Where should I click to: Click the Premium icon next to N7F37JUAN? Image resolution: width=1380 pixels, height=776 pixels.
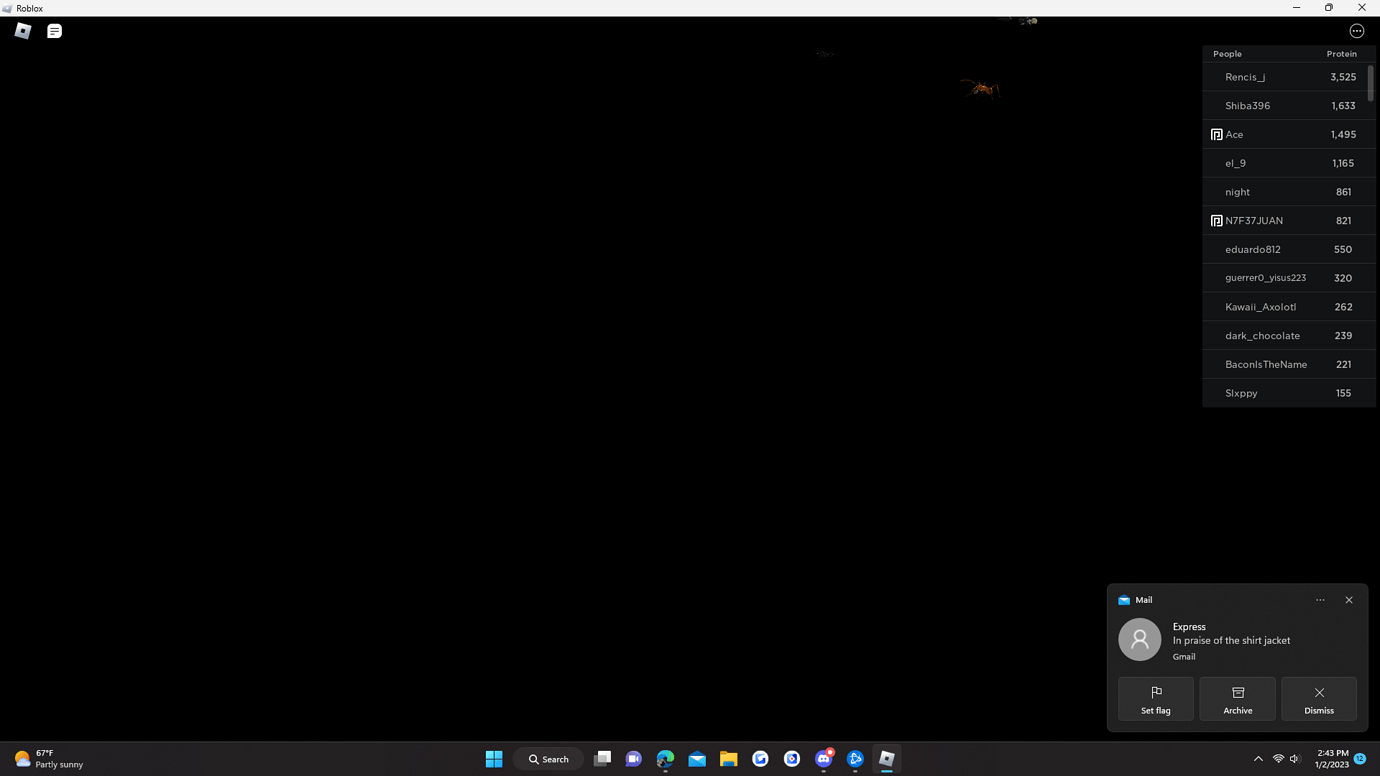[1216, 220]
